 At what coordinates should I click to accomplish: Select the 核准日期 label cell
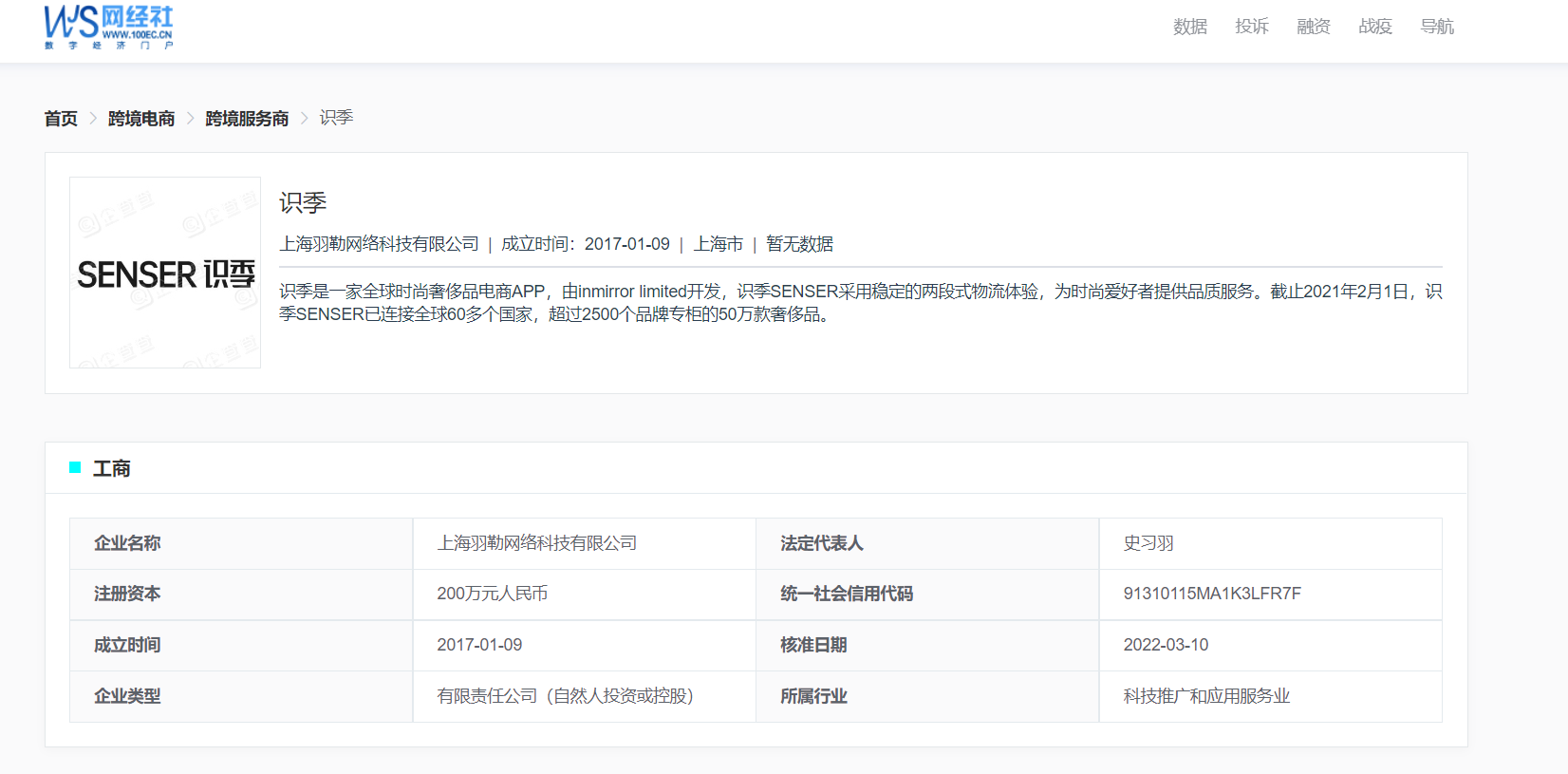[927, 646]
